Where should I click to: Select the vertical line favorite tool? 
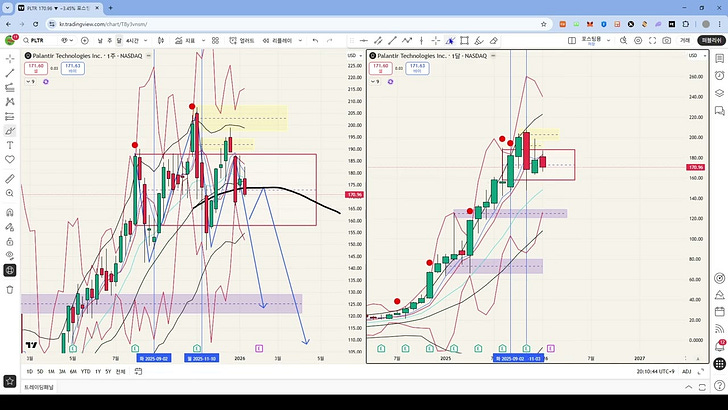pos(421,41)
